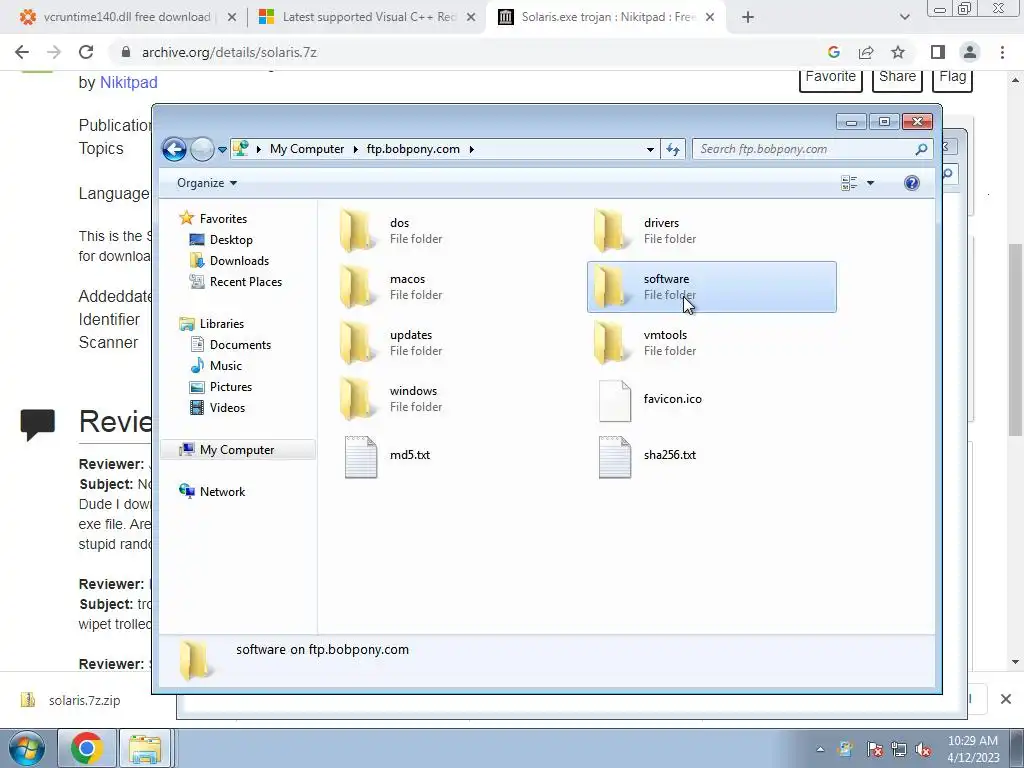
Task: Change the Explorer view layout
Action: 849,183
